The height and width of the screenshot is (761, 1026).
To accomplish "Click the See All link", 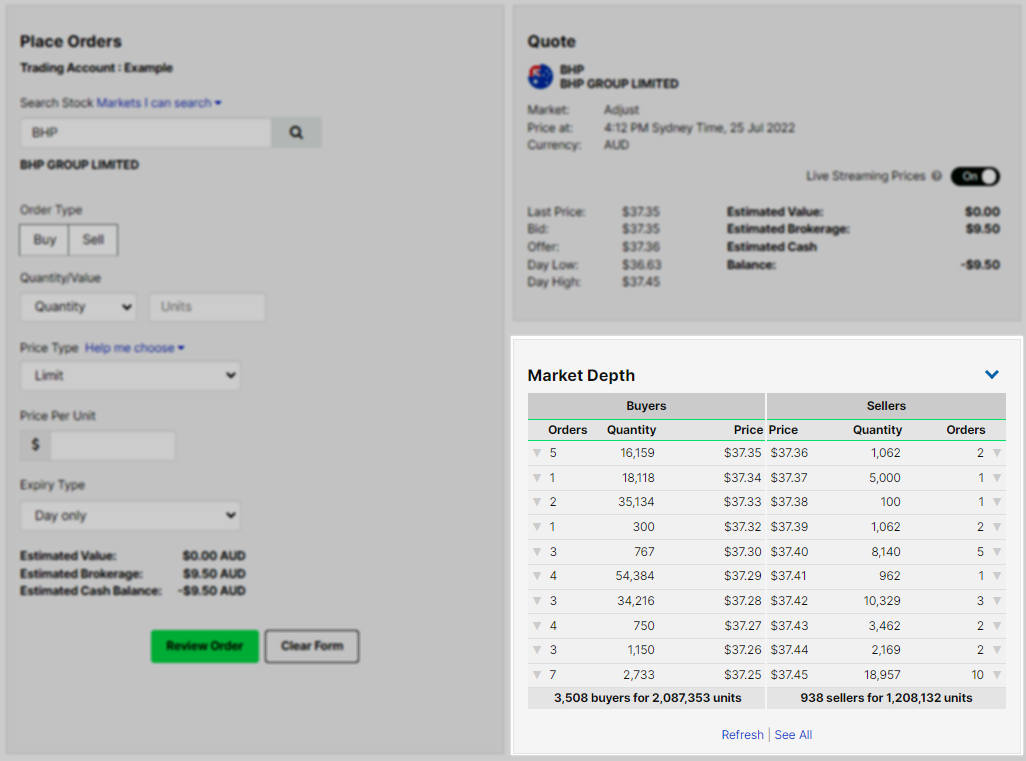I will (x=793, y=735).
